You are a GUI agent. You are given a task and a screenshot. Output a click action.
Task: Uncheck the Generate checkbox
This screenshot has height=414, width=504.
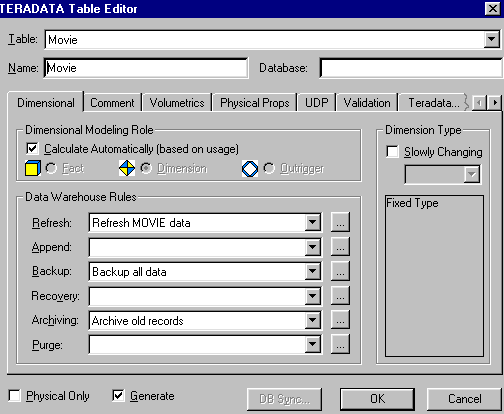click(118, 396)
